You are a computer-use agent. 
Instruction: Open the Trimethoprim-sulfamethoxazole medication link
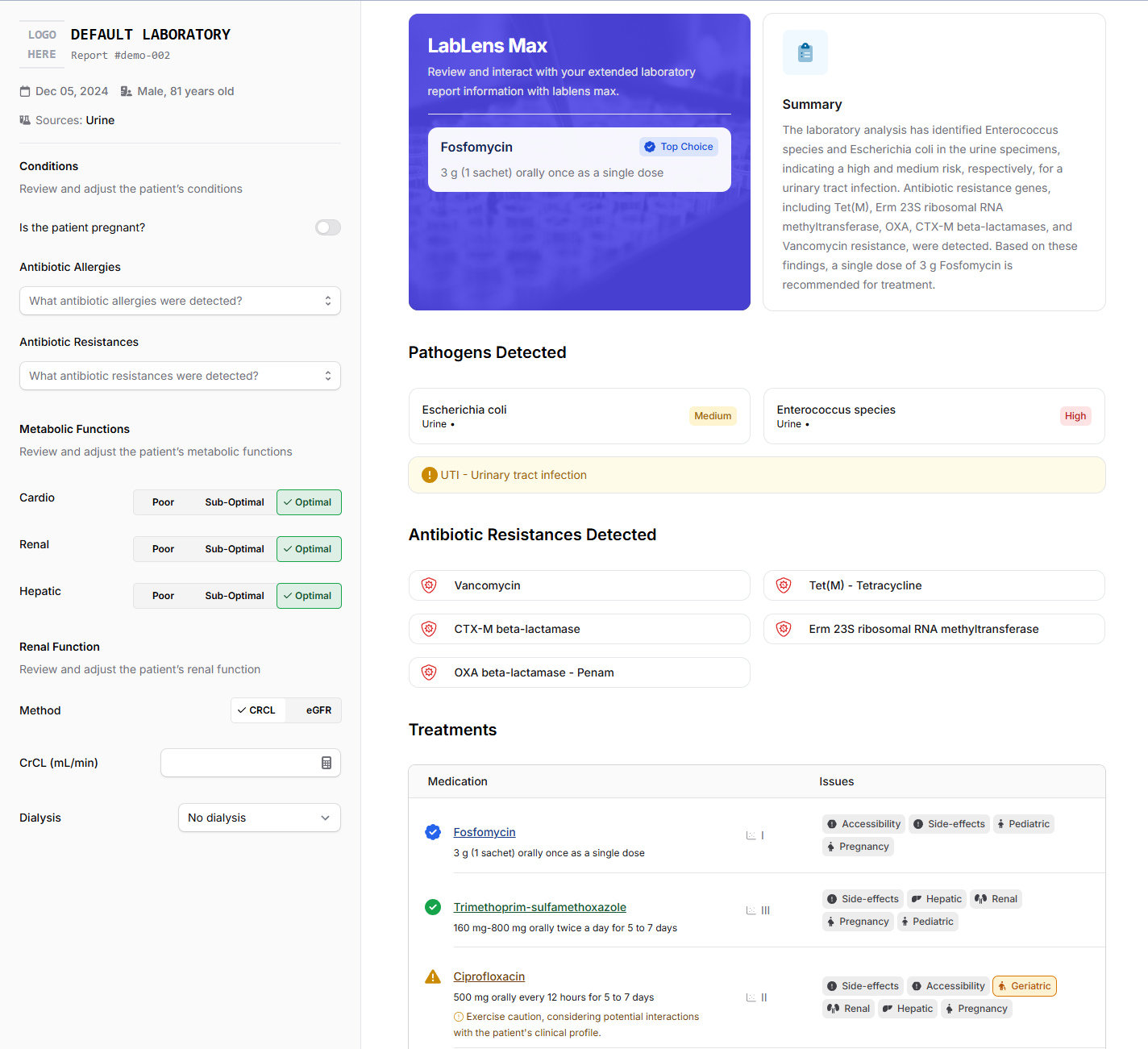(x=540, y=907)
